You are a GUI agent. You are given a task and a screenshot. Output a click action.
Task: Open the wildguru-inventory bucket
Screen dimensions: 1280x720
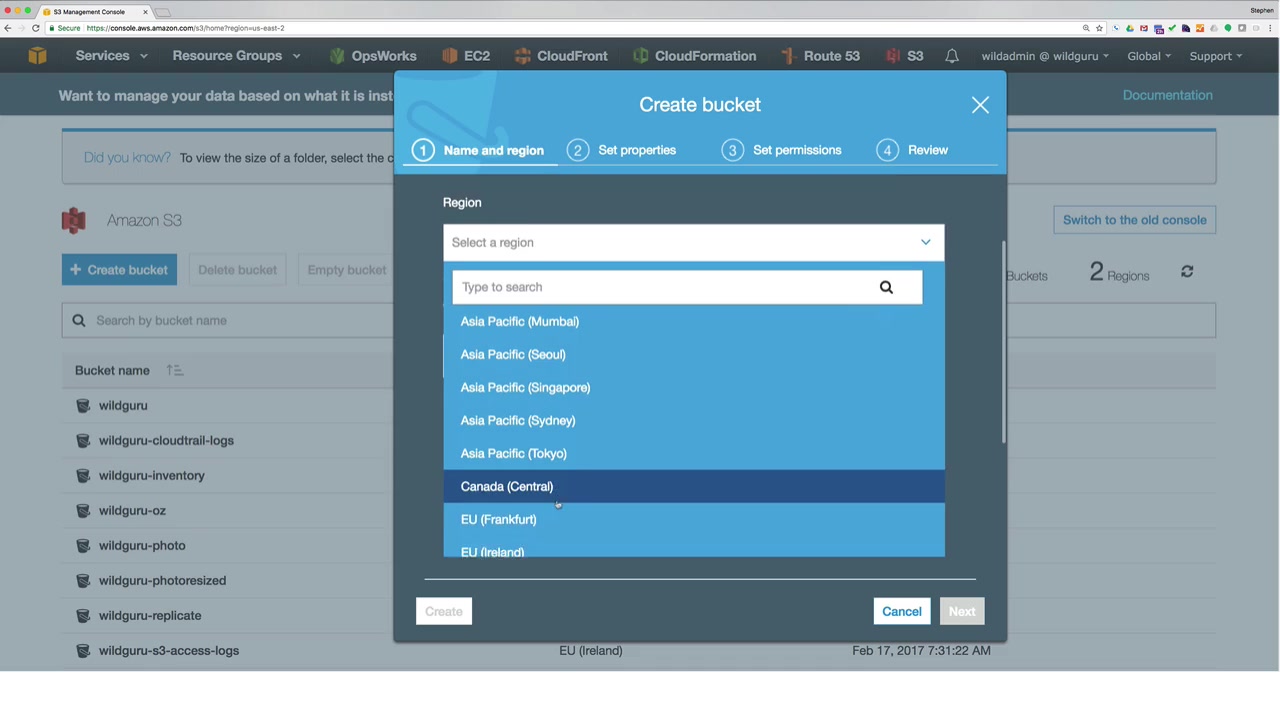pyautogui.click(x=152, y=475)
